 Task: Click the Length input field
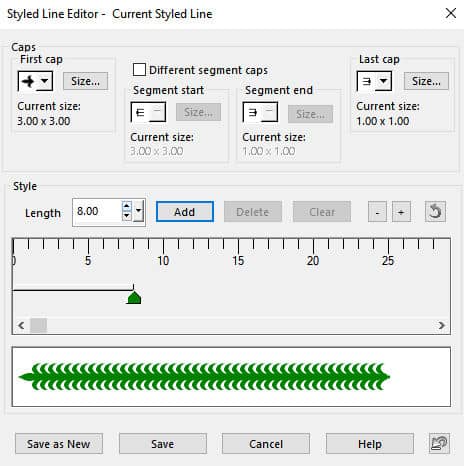coord(97,211)
